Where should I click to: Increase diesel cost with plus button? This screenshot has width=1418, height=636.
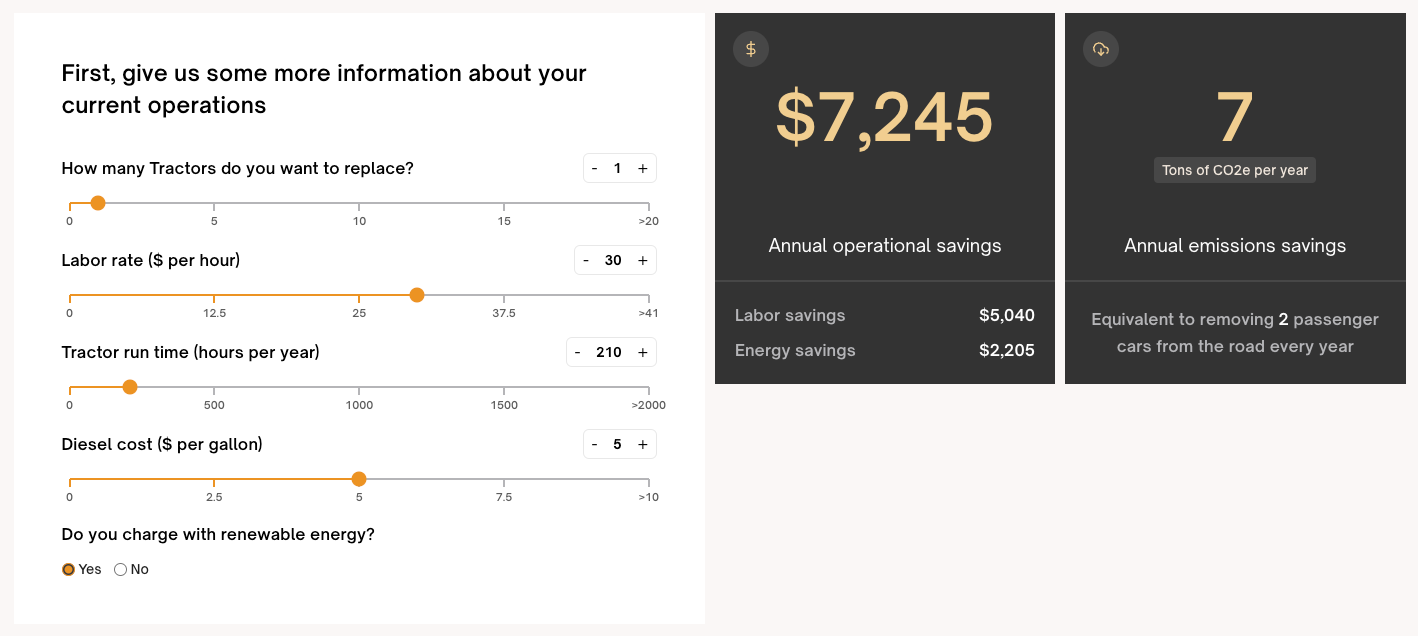tap(642, 444)
